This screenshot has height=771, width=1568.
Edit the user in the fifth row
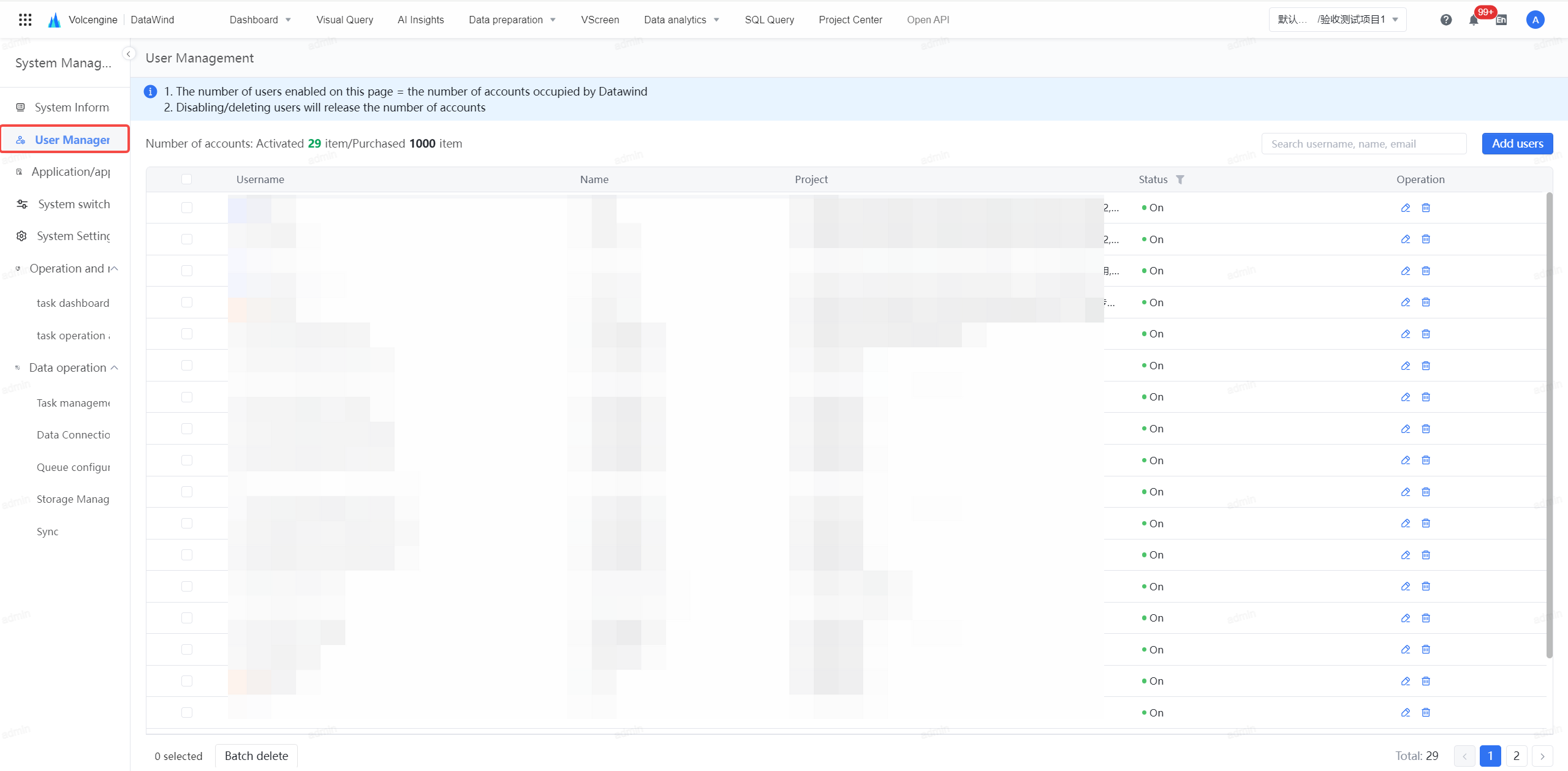[x=1406, y=334]
